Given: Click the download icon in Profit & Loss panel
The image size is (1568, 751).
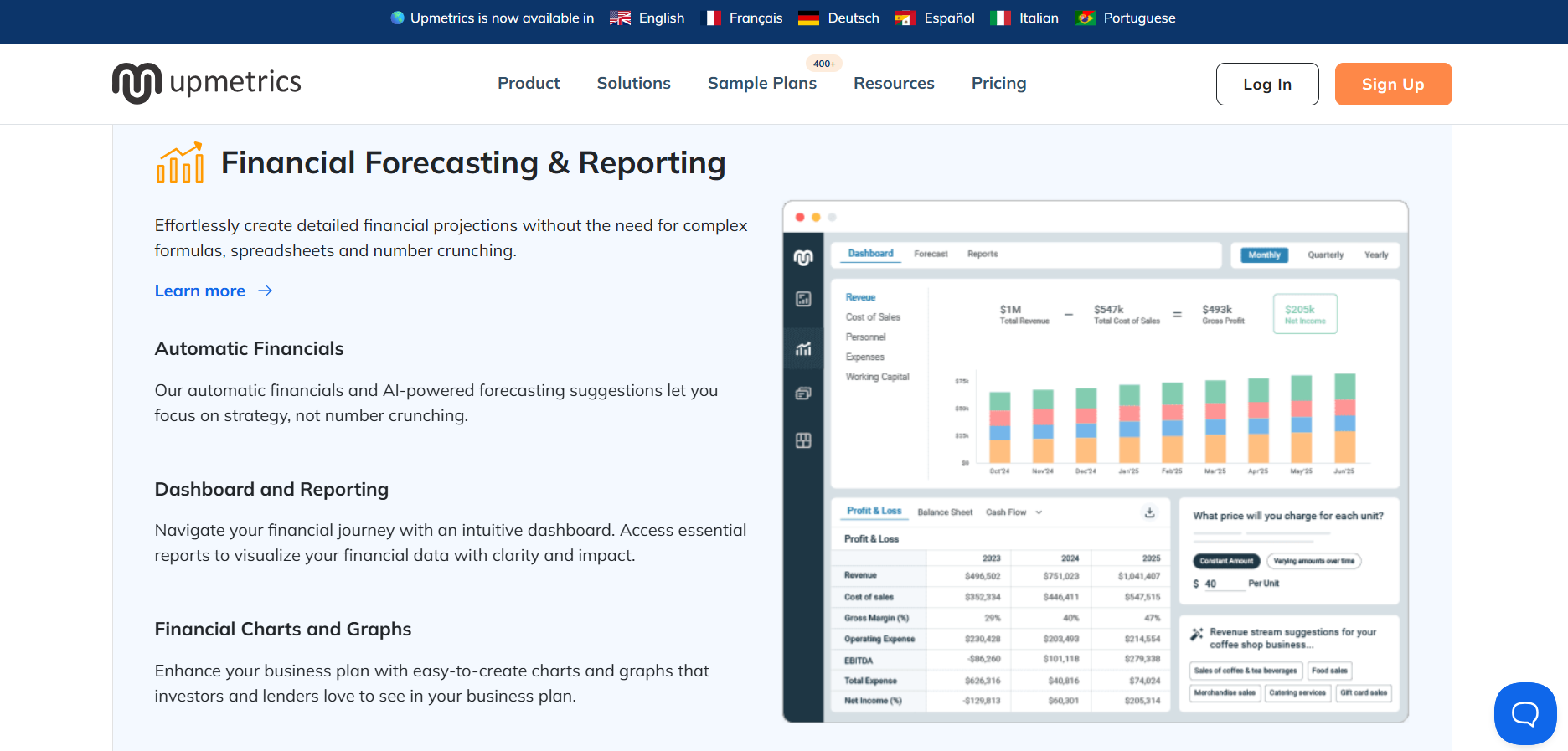Looking at the screenshot, I should [1150, 512].
